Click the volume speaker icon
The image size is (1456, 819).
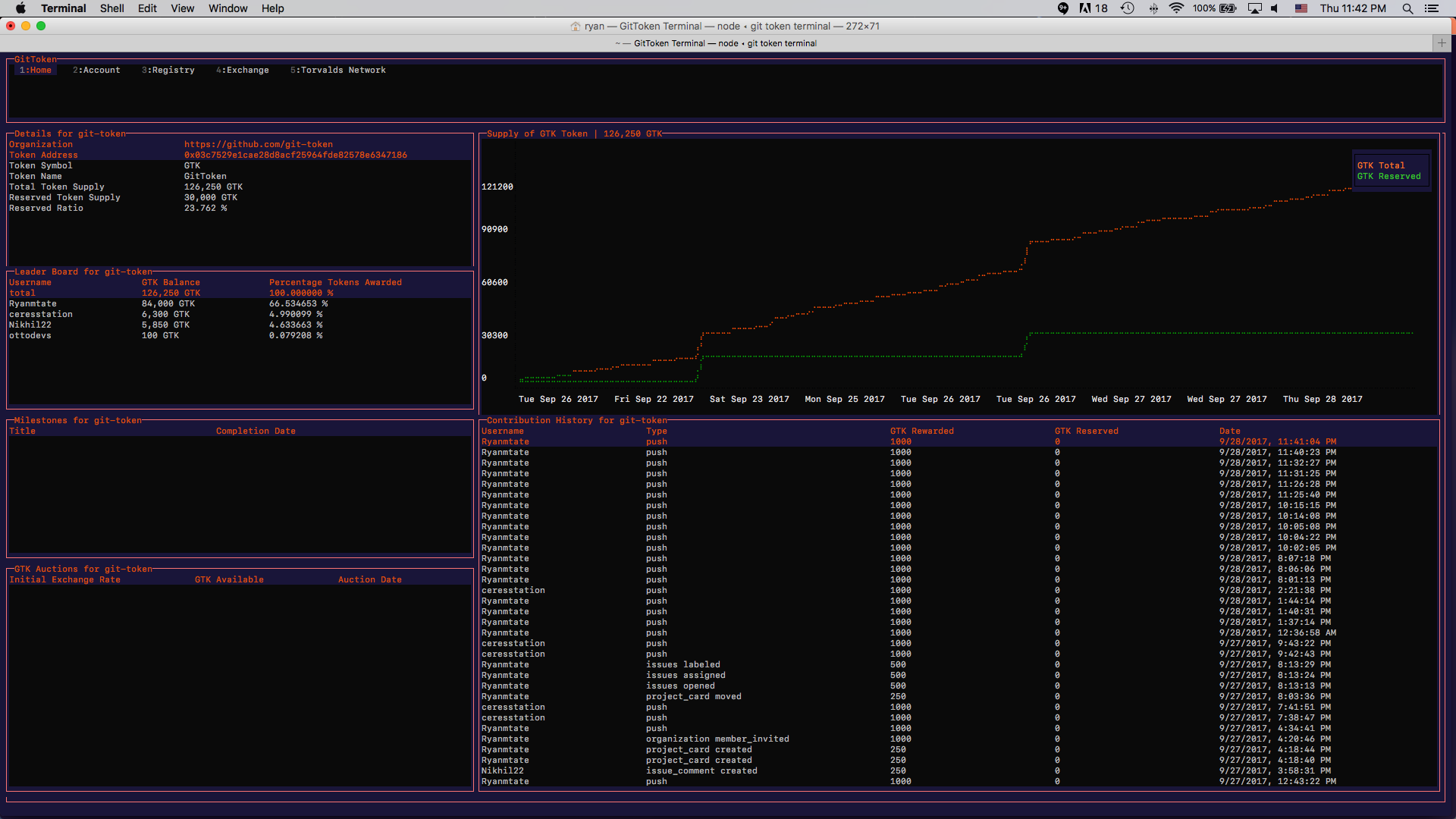pyautogui.click(x=1275, y=8)
